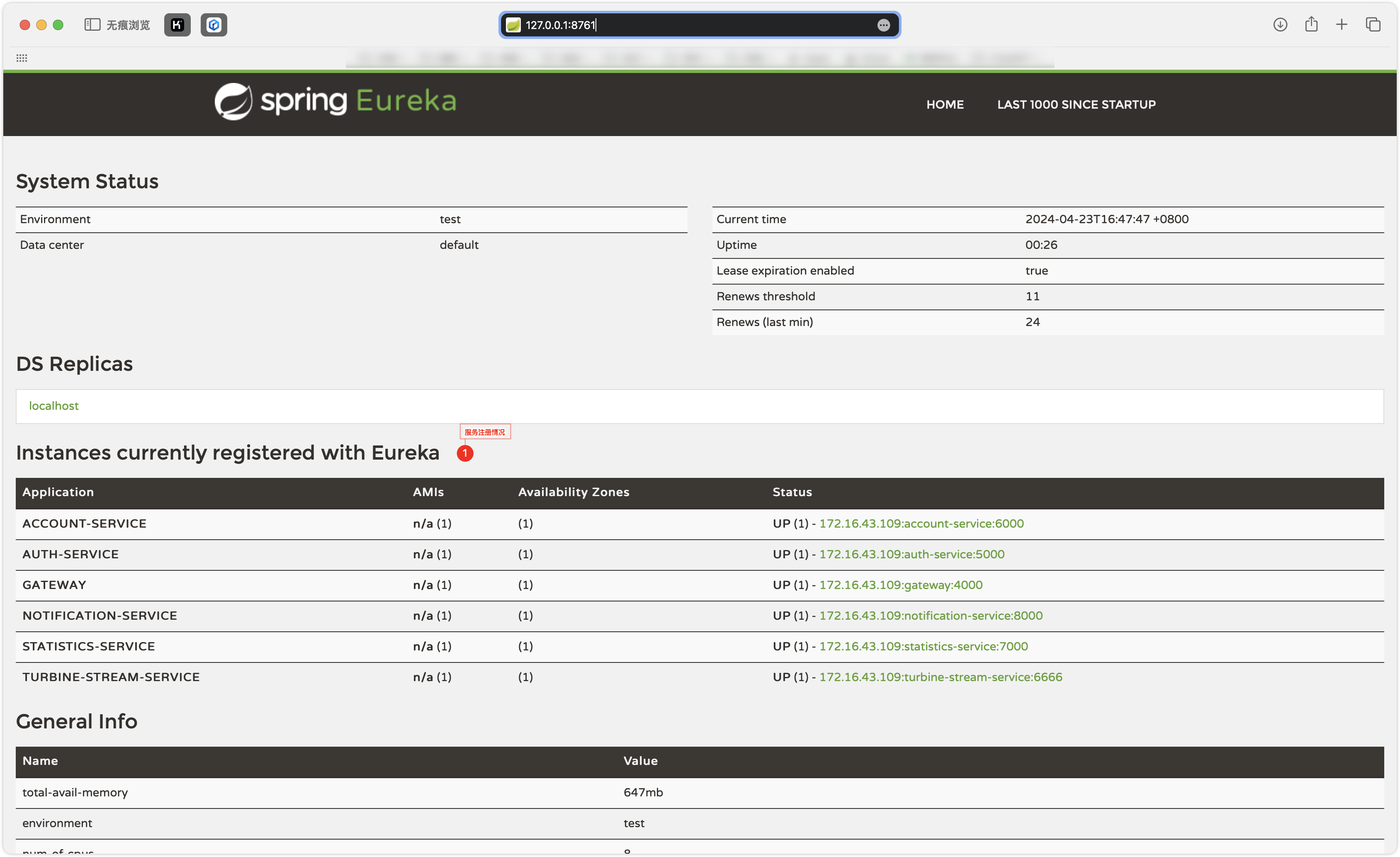Open LAST 1000 SINCE STARTUP page
The image size is (1400, 857).
(x=1076, y=105)
